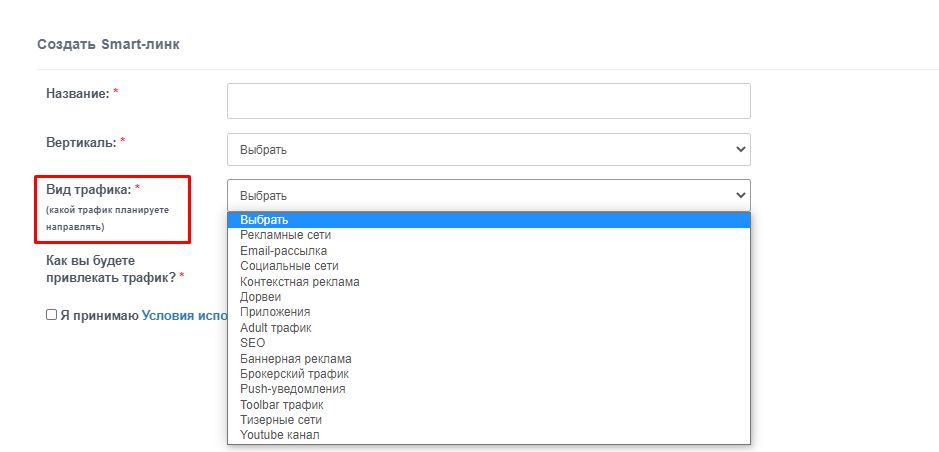Choose Рекламные сети from the list
Viewport: 939px width, 452px height.
click(x=285, y=235)
